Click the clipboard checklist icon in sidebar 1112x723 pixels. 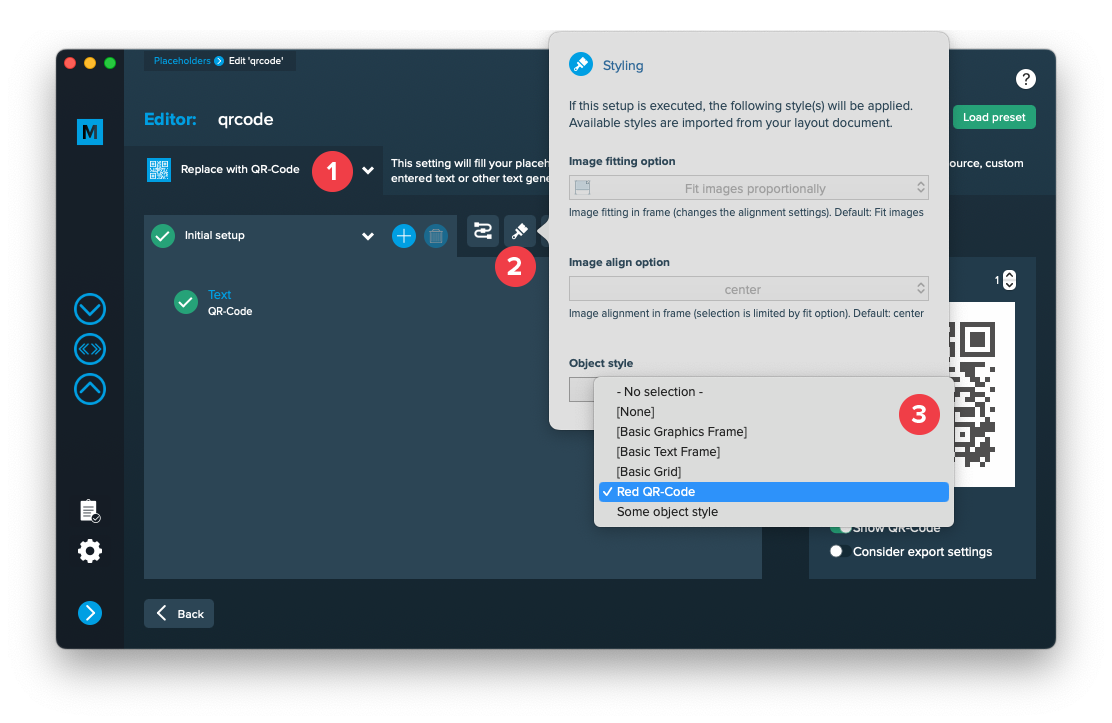tap(90, 511)
